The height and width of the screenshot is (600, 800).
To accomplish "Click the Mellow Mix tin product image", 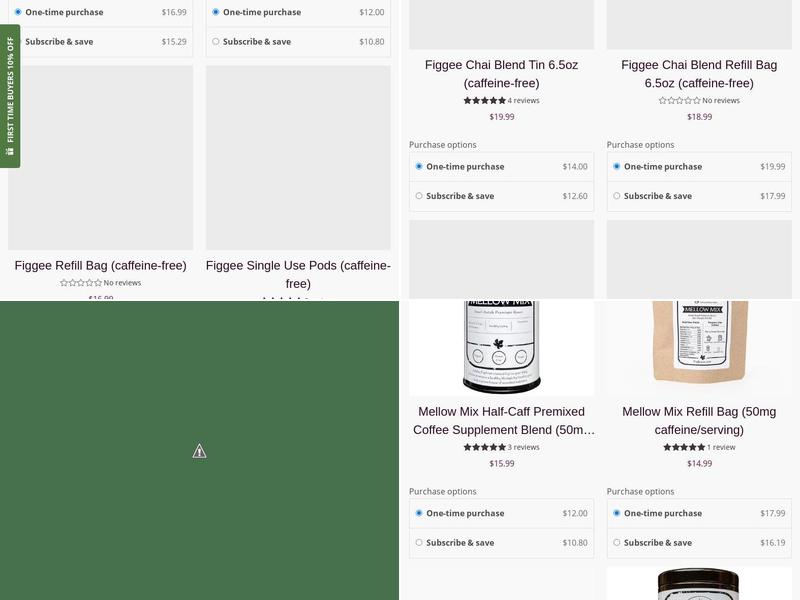I will tap(501, 347).
